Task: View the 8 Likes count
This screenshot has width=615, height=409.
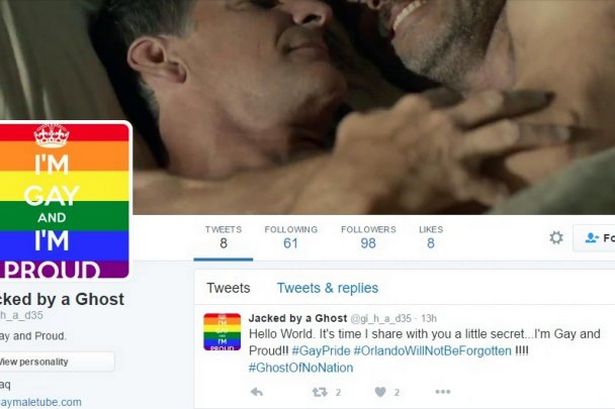Action: point(431,237)
